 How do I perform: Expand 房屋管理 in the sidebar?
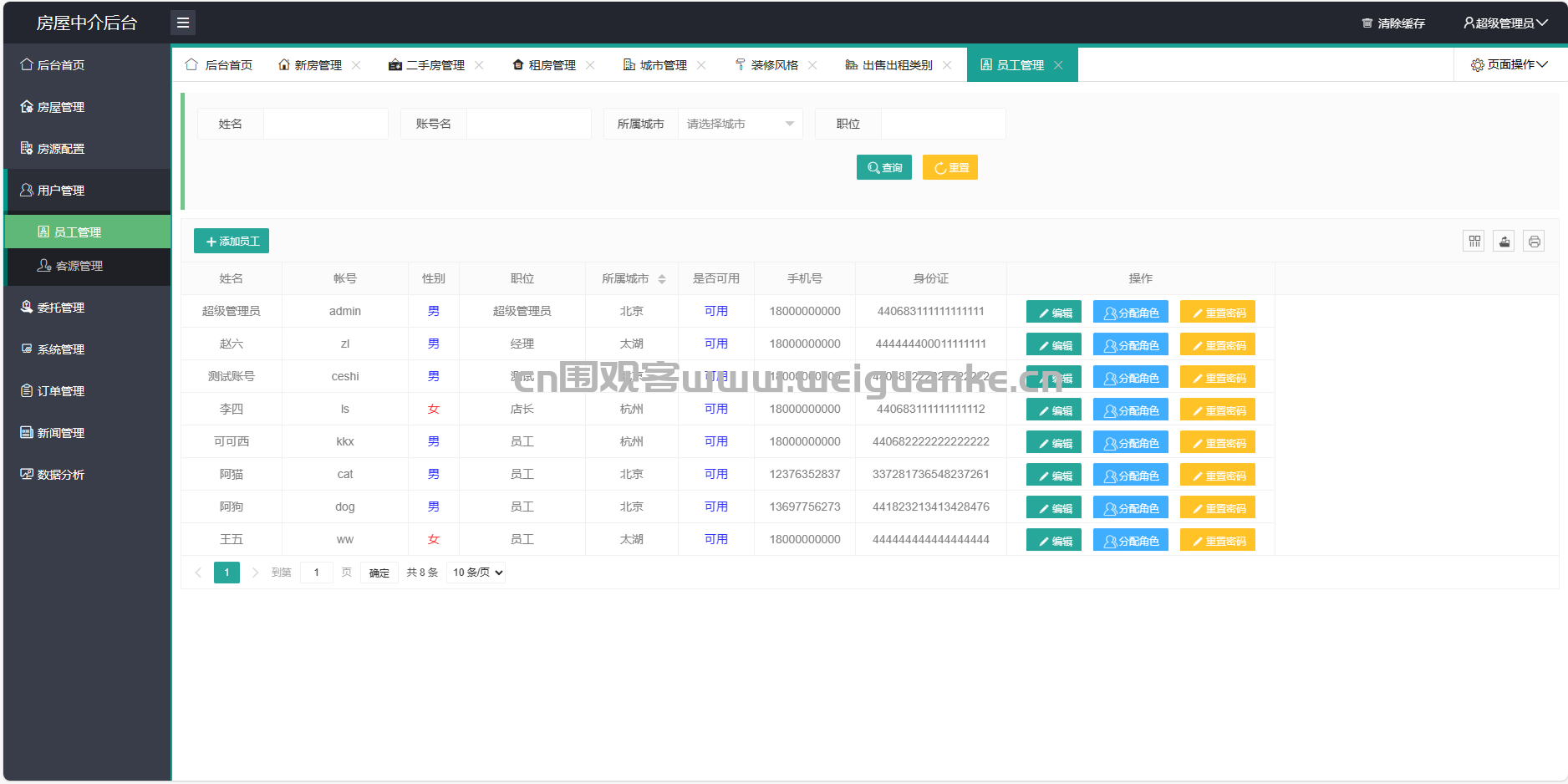(x=88, y=107)
